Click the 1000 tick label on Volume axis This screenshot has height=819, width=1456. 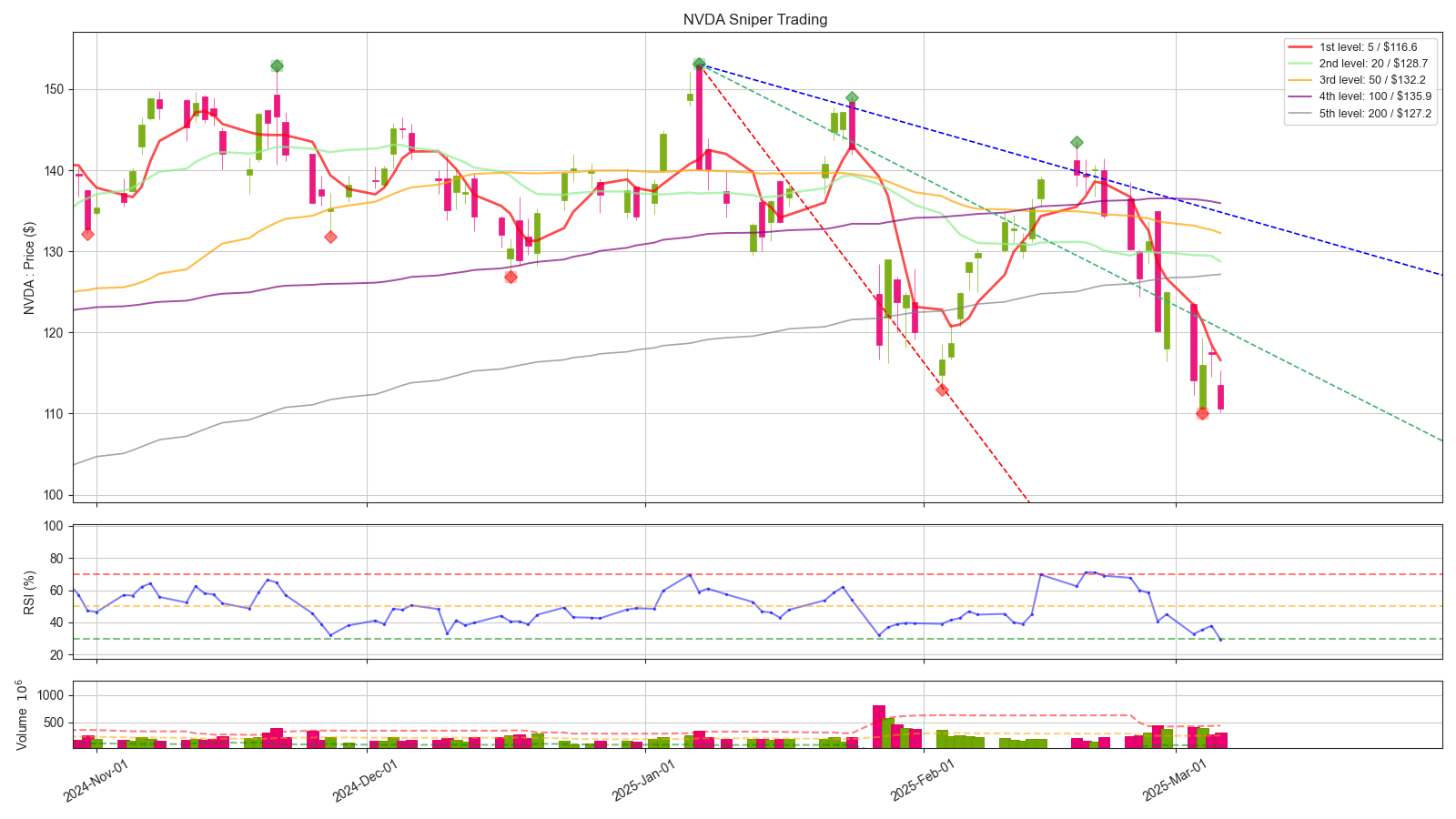pos(51,695)
